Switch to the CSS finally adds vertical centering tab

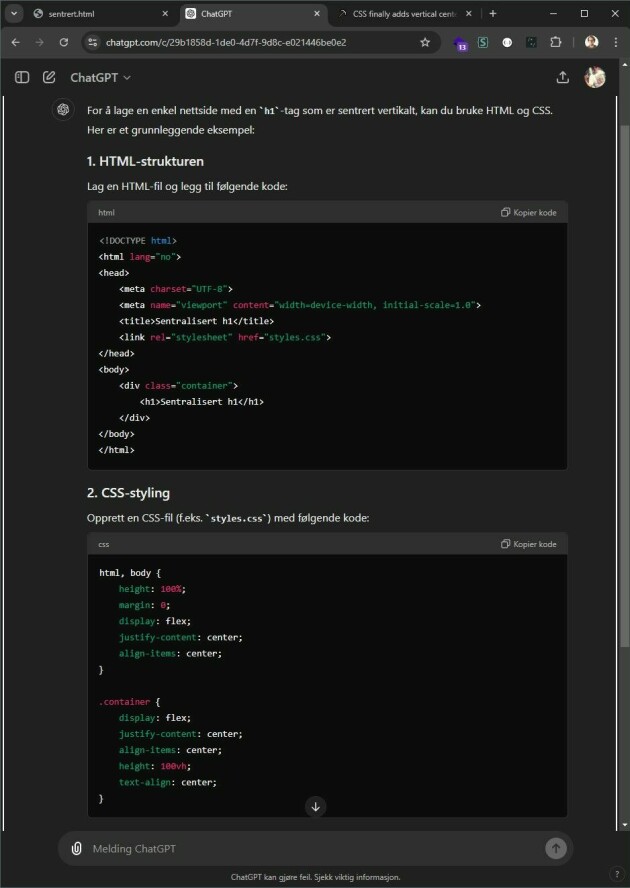point(405,14)
